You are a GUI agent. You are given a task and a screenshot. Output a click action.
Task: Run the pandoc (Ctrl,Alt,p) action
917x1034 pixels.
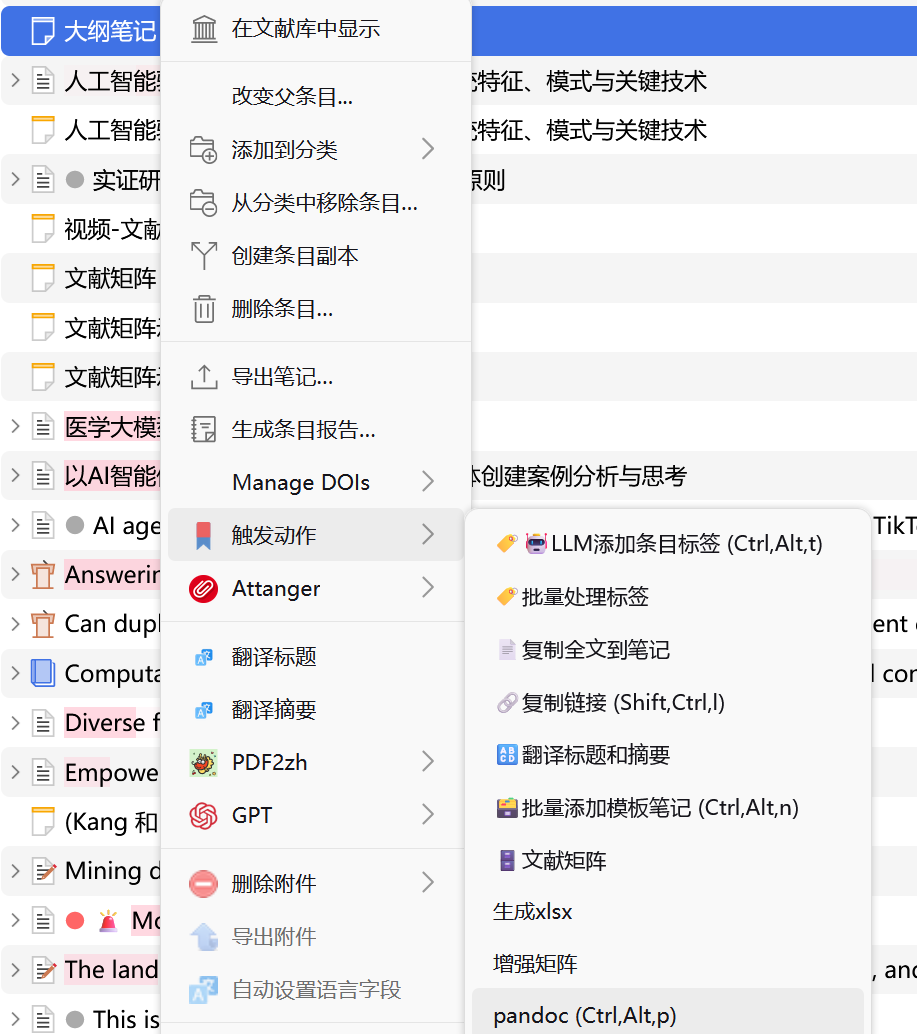668,1014
